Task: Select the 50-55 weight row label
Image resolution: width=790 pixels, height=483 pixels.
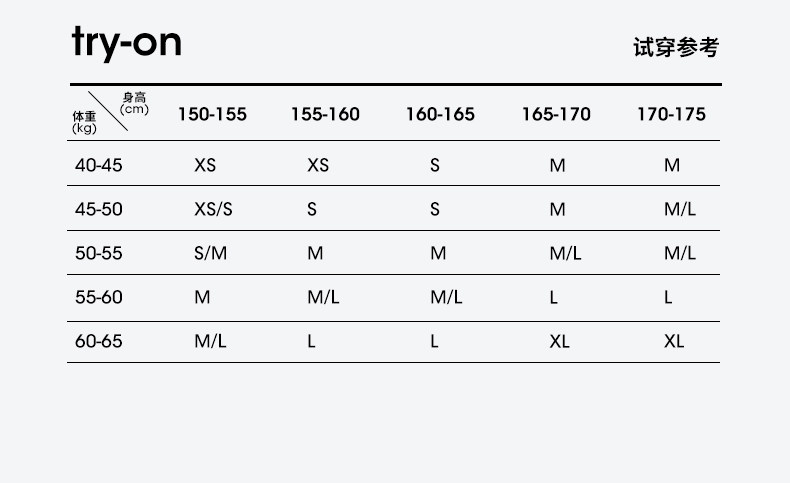Action: tap(98, 253)
